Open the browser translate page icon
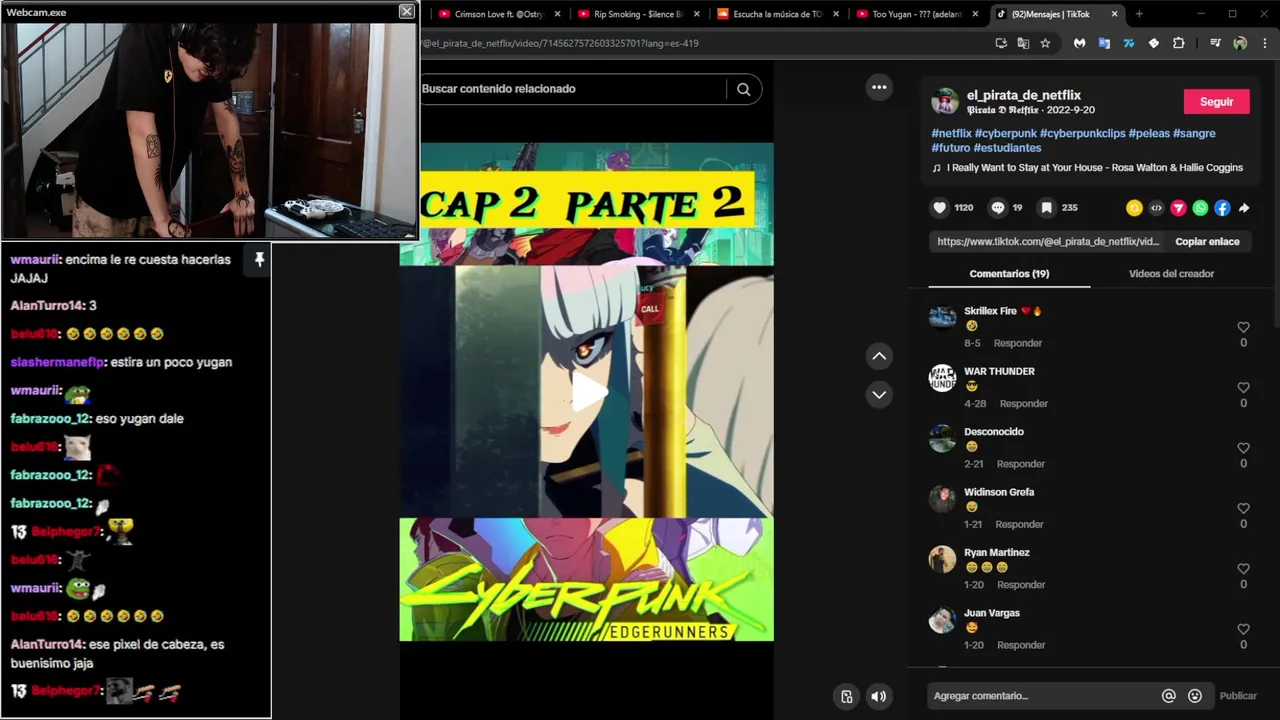This screenshot has width=1280, height=720. coord(1023,43)
